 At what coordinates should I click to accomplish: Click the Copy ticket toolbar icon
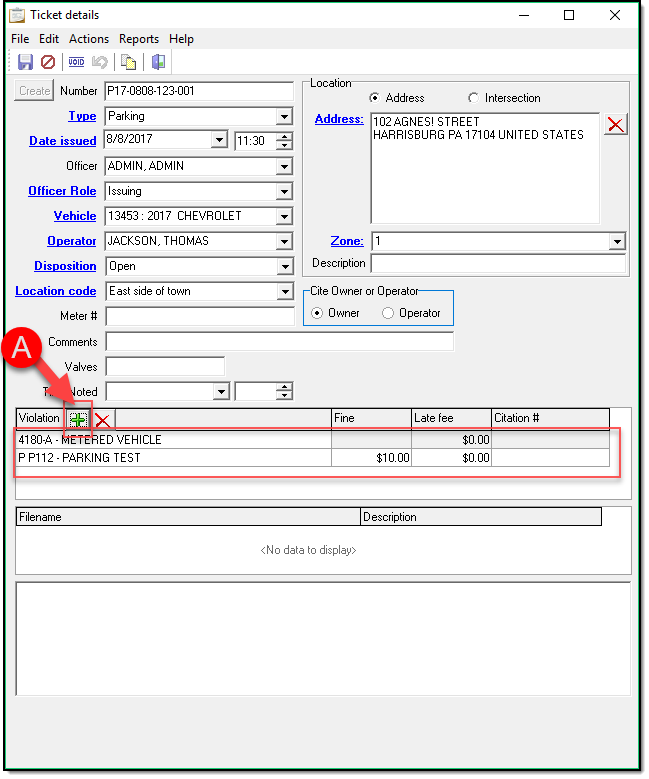point(128,62)
